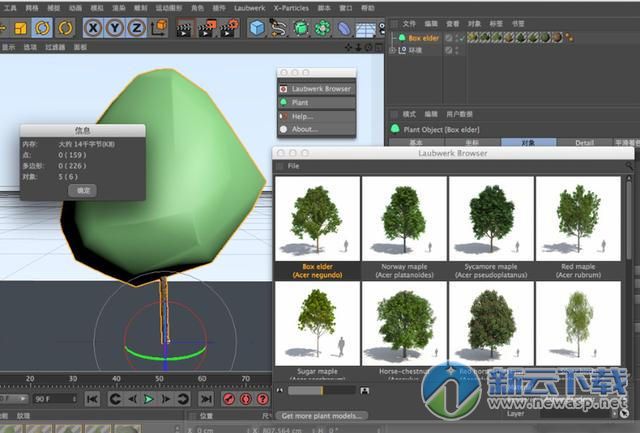The height and width of the screenshot is (433, 640).
Task: Open the Laubwerk menu
Action: click(x=249, y=8)
